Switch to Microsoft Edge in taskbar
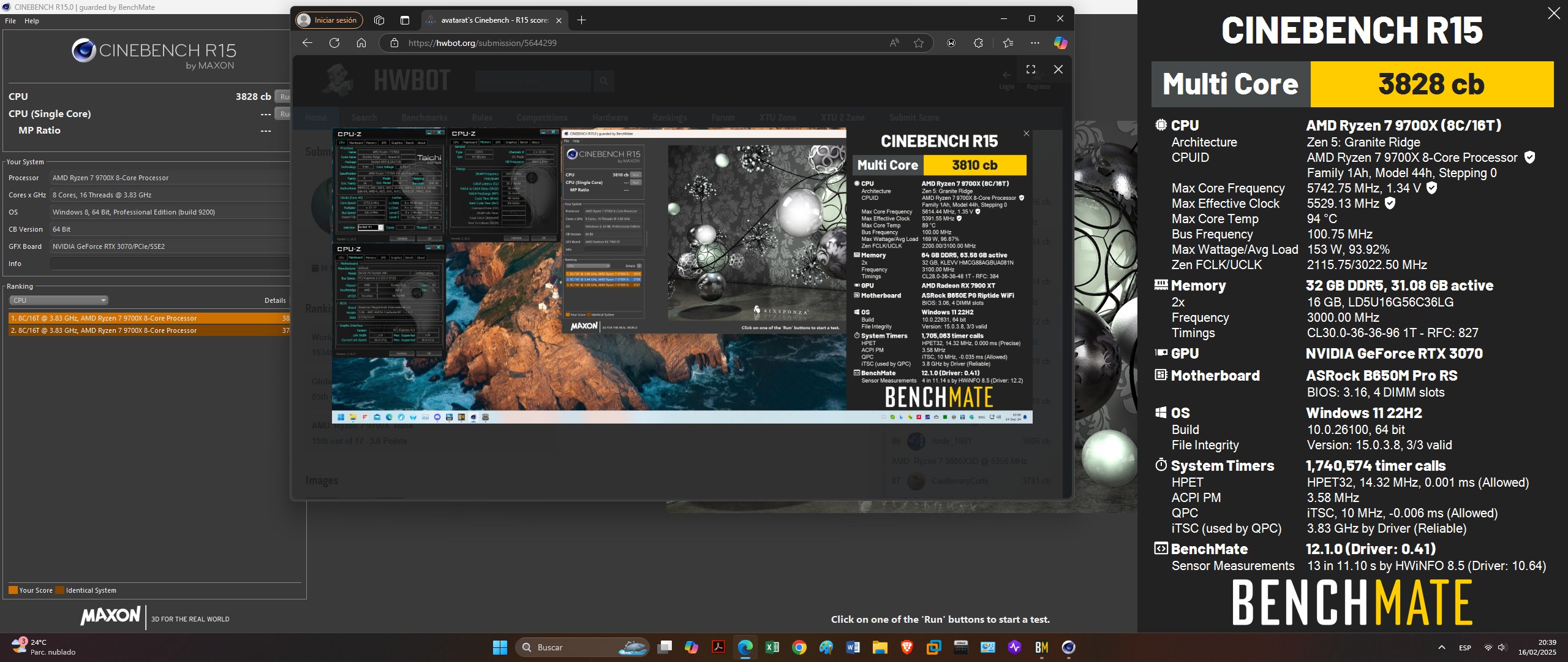Screen dimensions: 1568x662 click(745, 647)
